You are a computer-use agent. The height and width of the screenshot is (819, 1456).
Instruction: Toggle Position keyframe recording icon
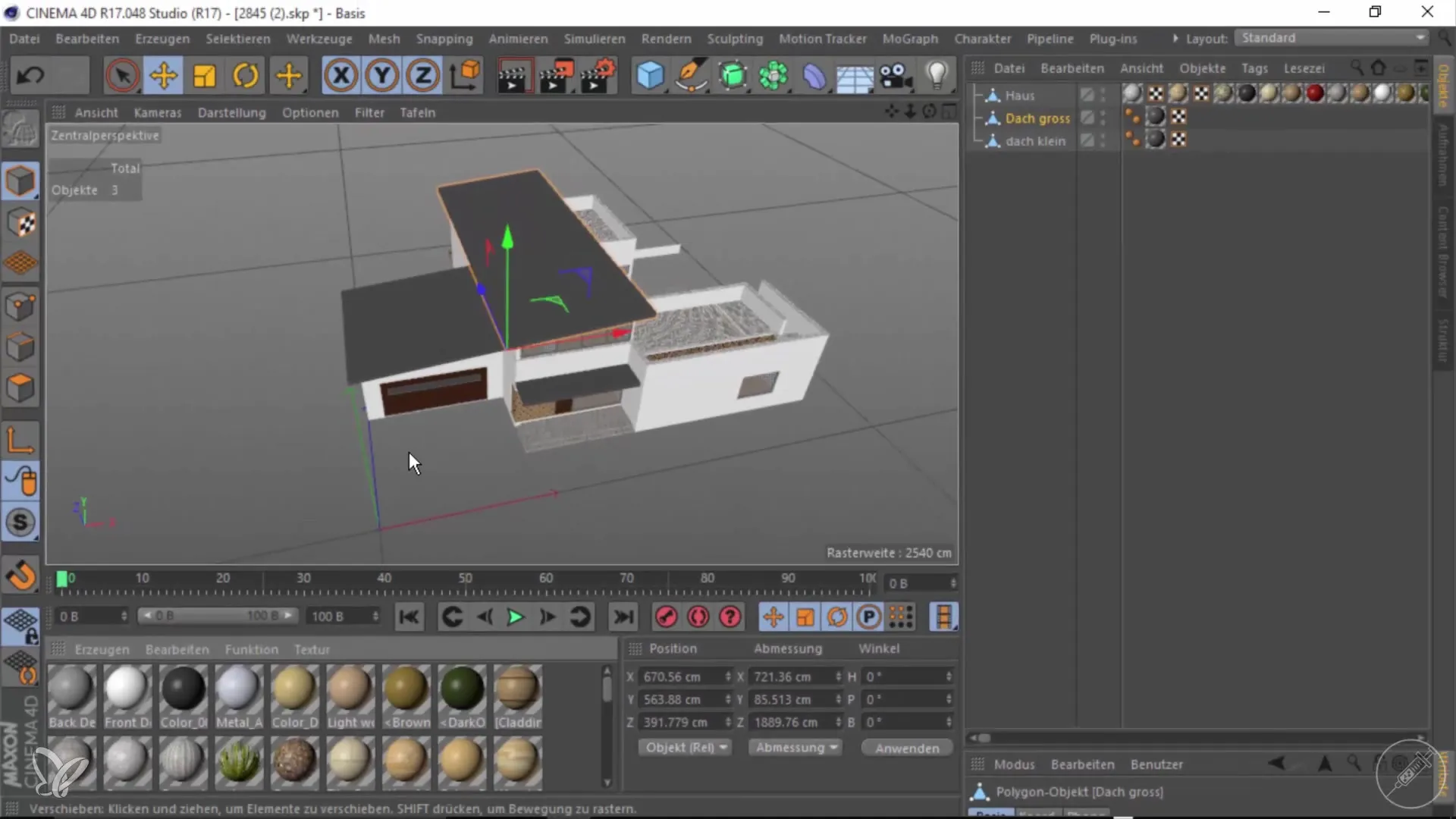coord(773,617)
